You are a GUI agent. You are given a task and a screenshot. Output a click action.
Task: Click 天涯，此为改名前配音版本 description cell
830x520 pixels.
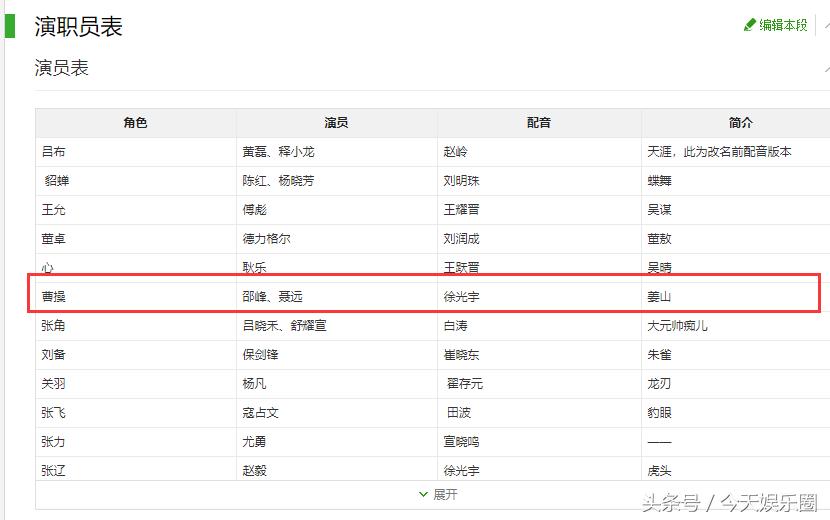click(x=736, y=152)
